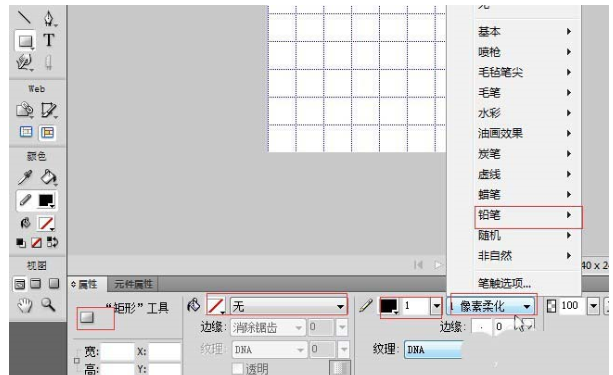Screen dimensions: 613x375
Task: Open the 毛毡笔尖 stroke submenu
Action: click(x=527, y=72)
